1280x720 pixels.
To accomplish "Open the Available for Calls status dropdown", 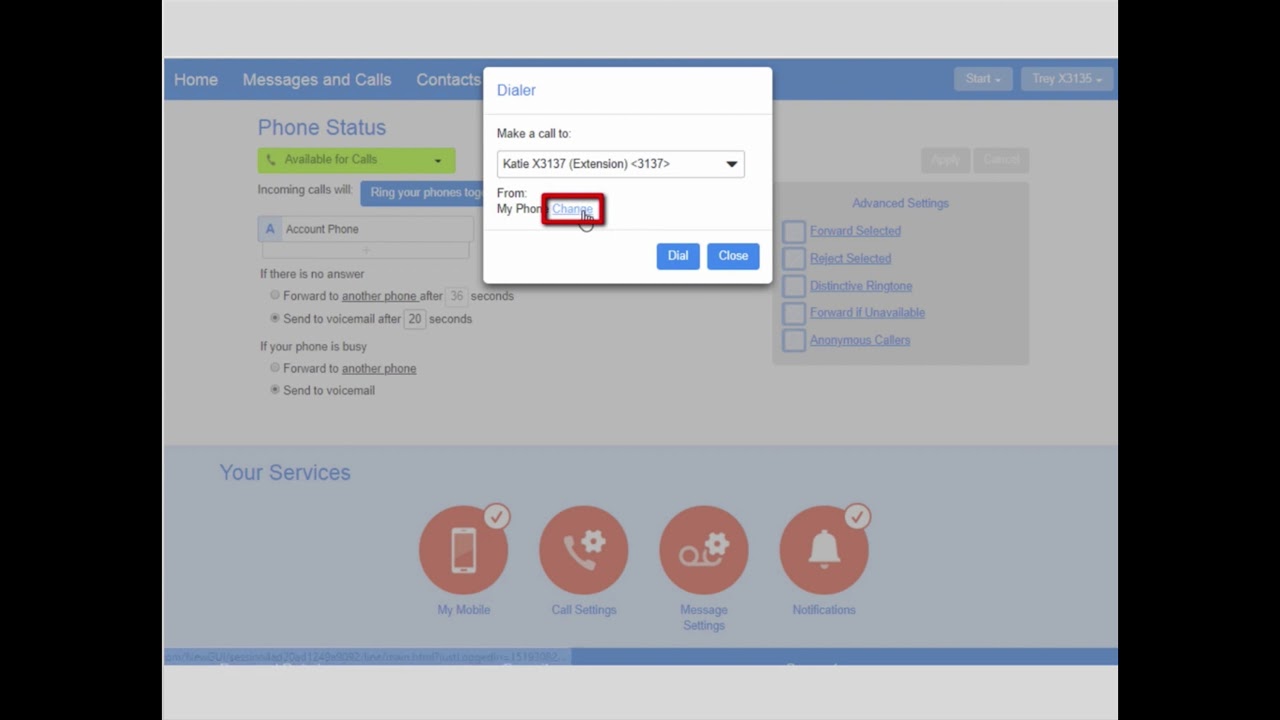I will (356, 160).
